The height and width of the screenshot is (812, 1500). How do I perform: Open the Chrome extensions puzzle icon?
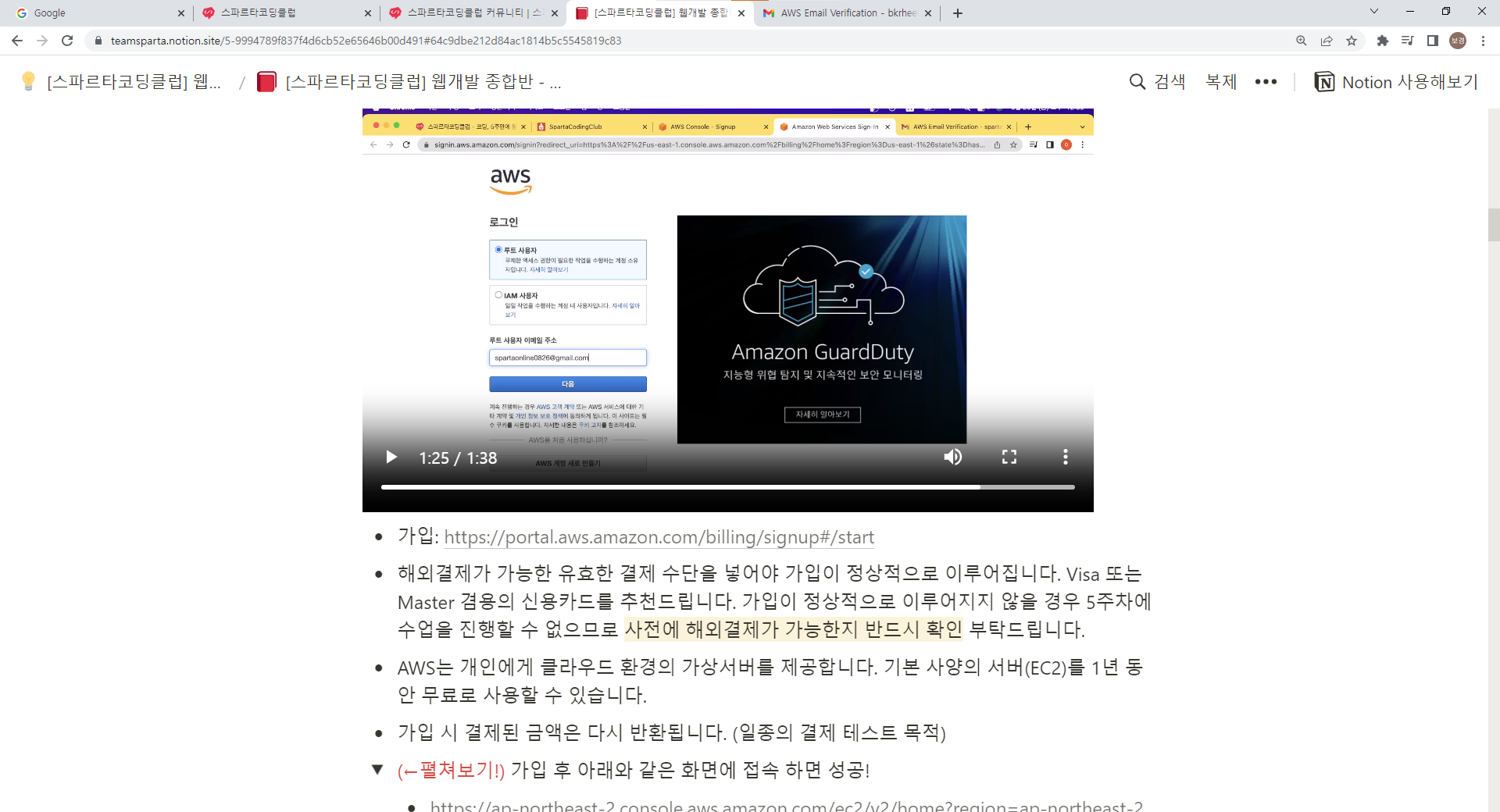tap(1383, 41)
